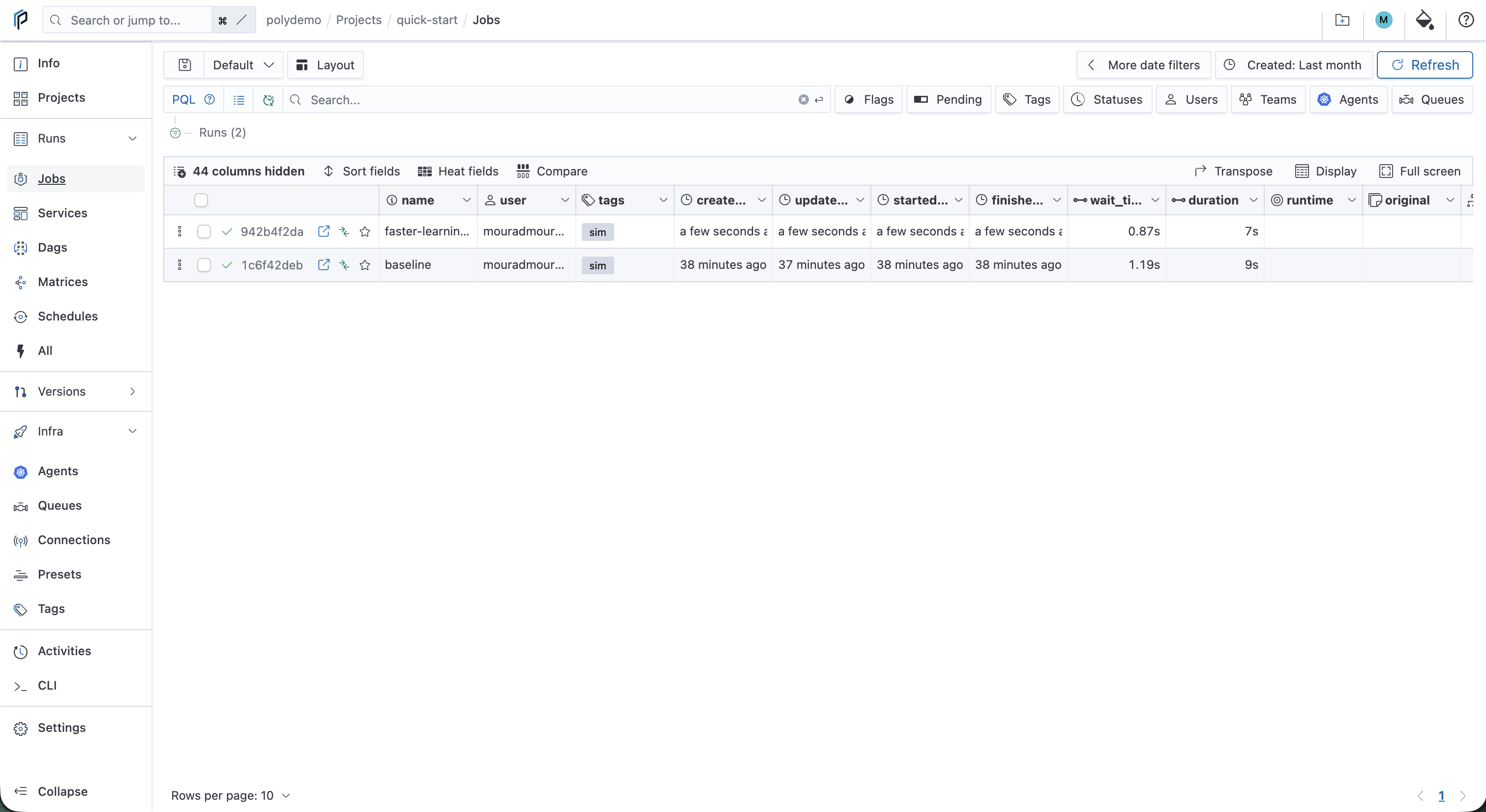The height and width of the screenshot is (812, 1486).
Task: Select all rows checkbox in header
Action: tap(201, 200)
